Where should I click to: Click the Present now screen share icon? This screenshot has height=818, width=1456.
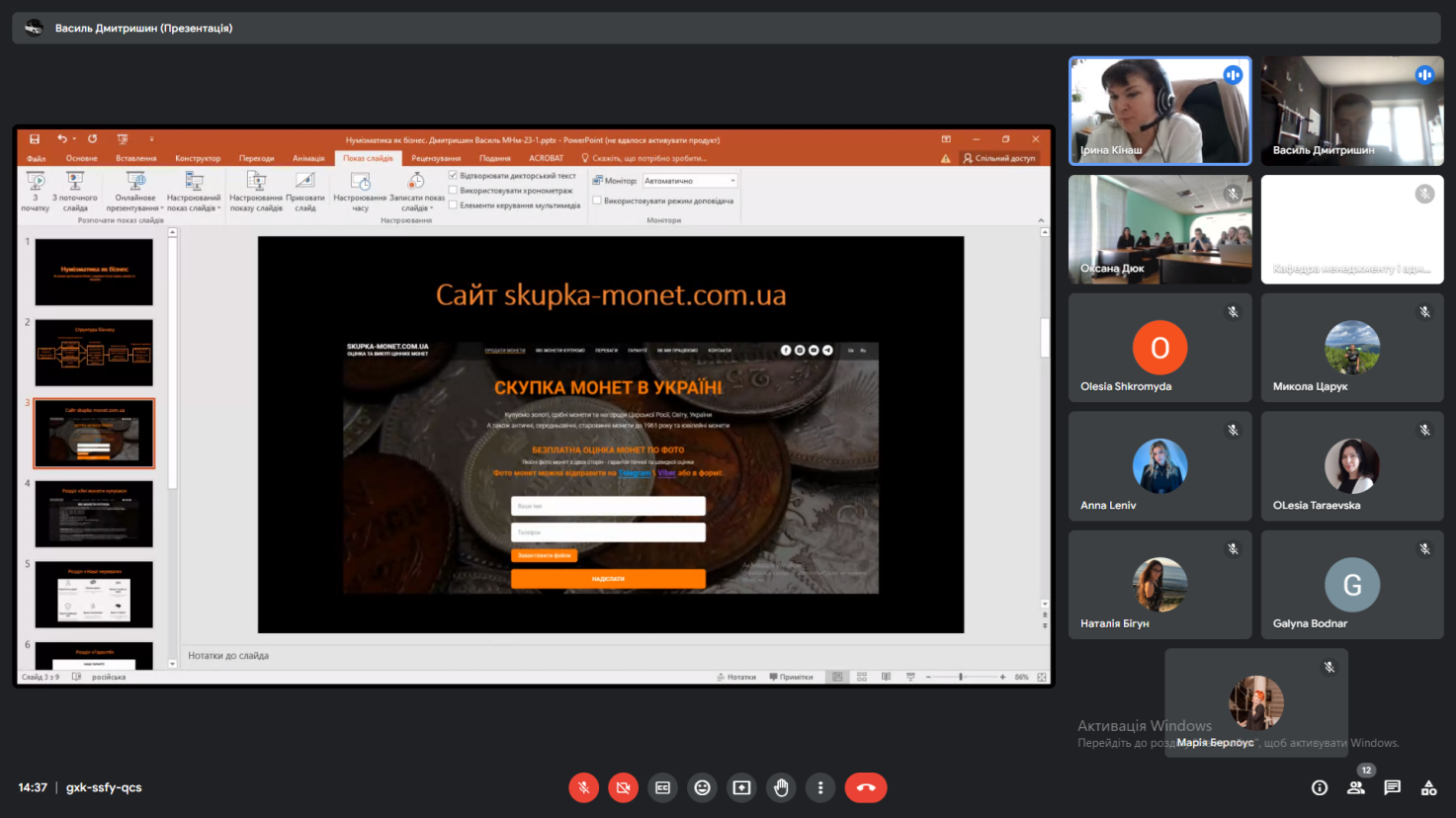[x=741, y=787]
